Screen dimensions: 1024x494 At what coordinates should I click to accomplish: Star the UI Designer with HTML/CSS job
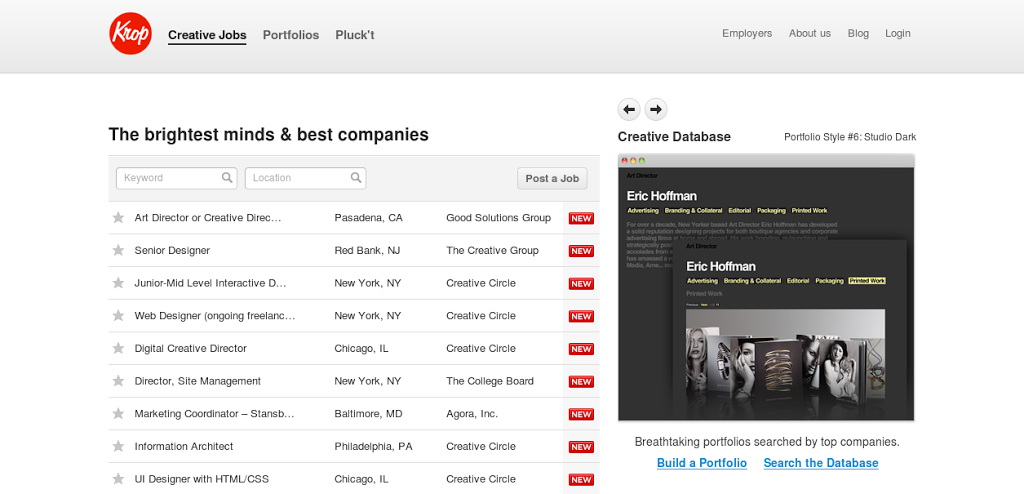(x=118, y=479)
